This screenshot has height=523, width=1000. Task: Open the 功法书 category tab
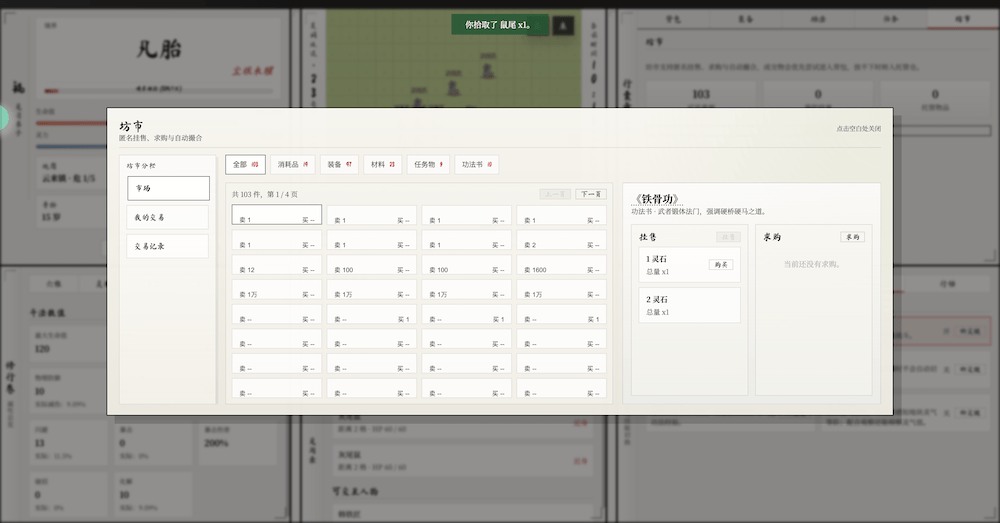pyautogui.click(x=477, y=164)
